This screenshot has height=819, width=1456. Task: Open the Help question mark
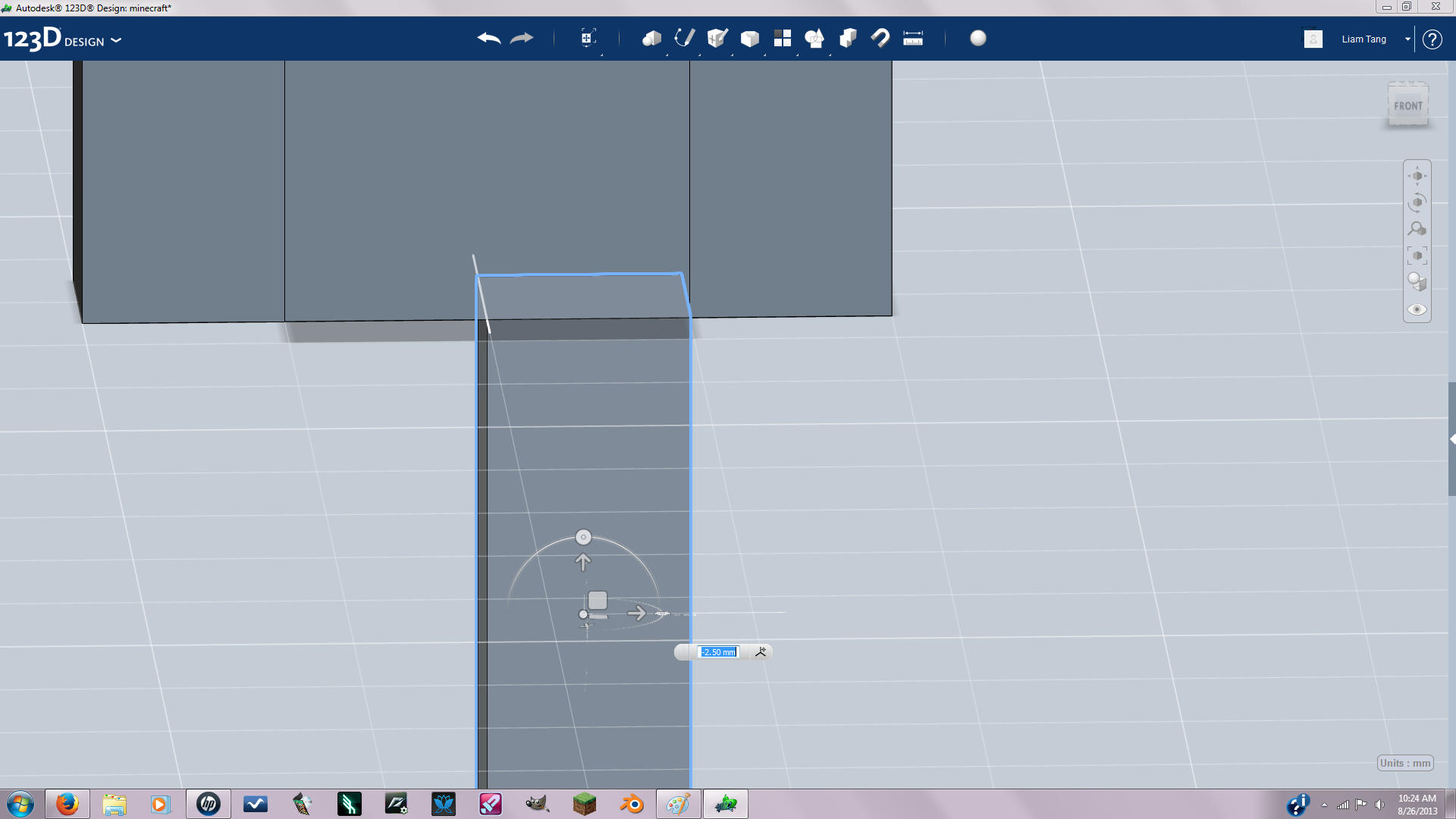coord(1432,39)
